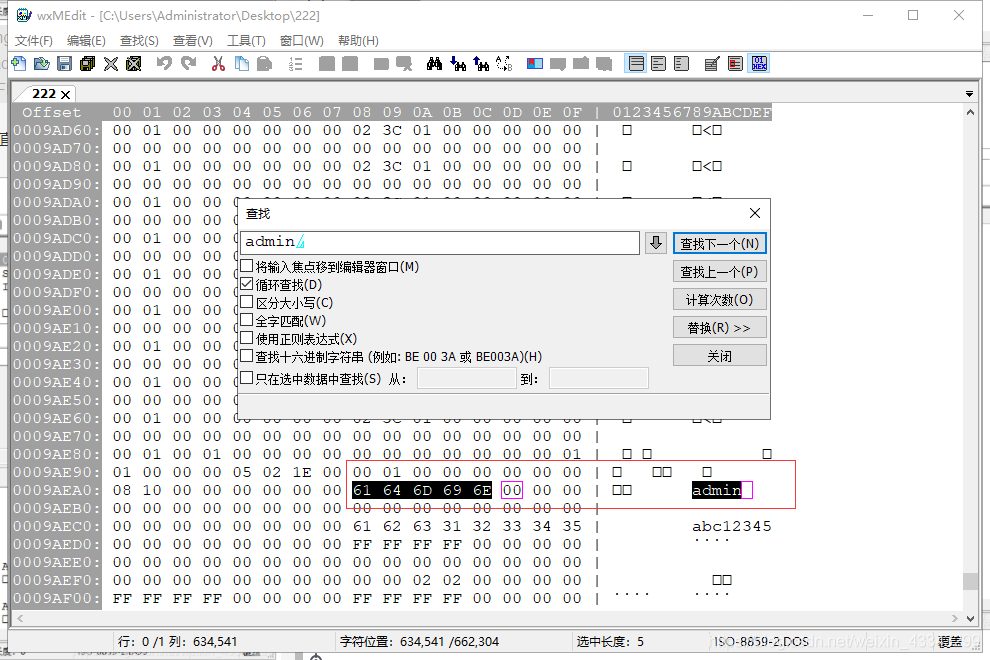Viewport: 990px width, 660px height.
Task: Click the vertical scrollbar up arrow
Action: click(x=970, y=112)
